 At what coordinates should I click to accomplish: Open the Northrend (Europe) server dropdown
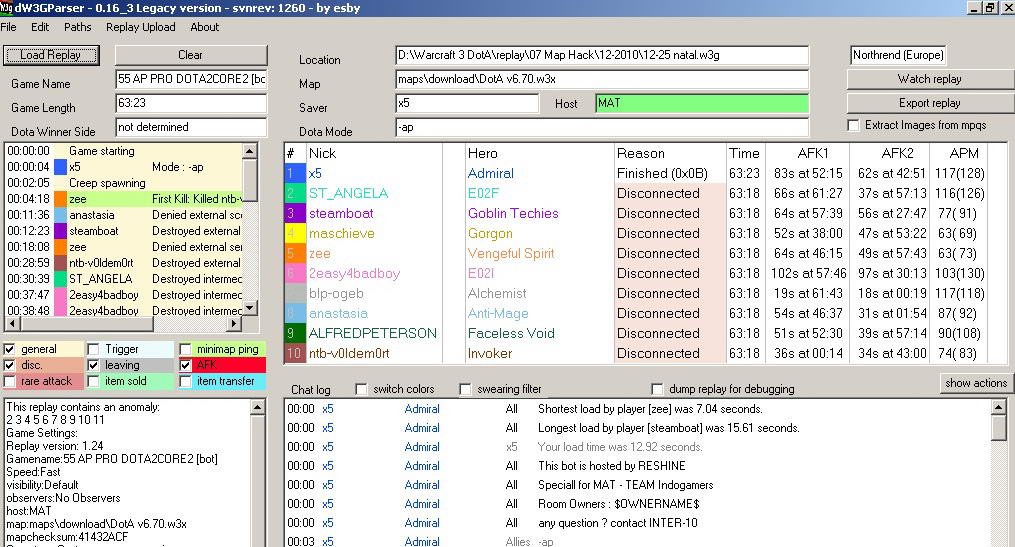pos(897,55)
